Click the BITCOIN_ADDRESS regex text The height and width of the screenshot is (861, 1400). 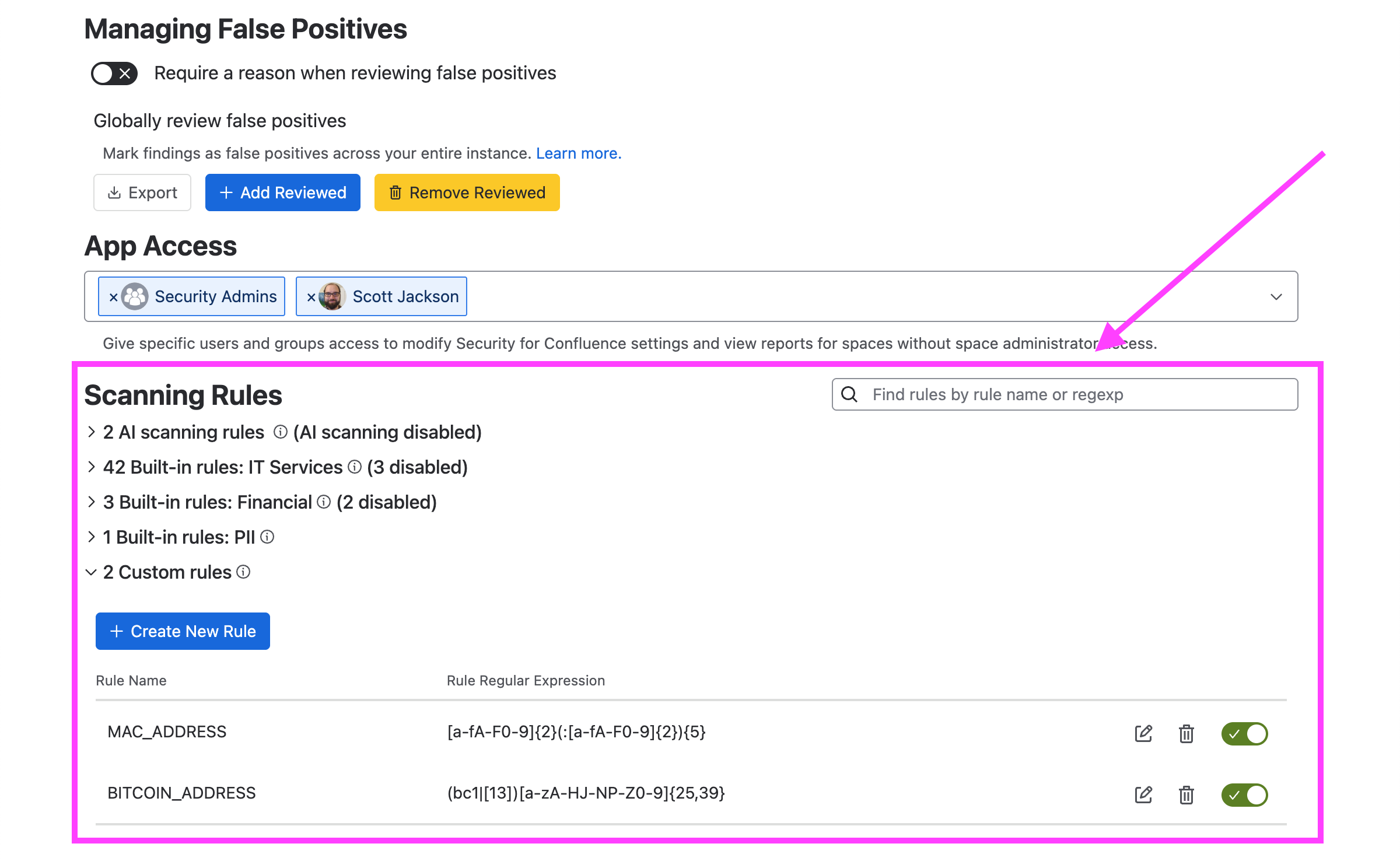(x=586, y=793)
